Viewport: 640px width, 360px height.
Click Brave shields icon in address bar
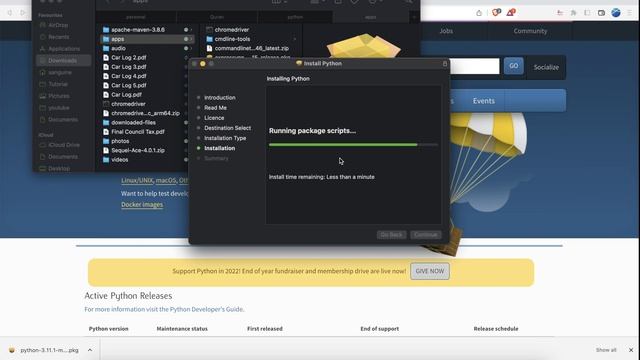[x=496, y=13]
